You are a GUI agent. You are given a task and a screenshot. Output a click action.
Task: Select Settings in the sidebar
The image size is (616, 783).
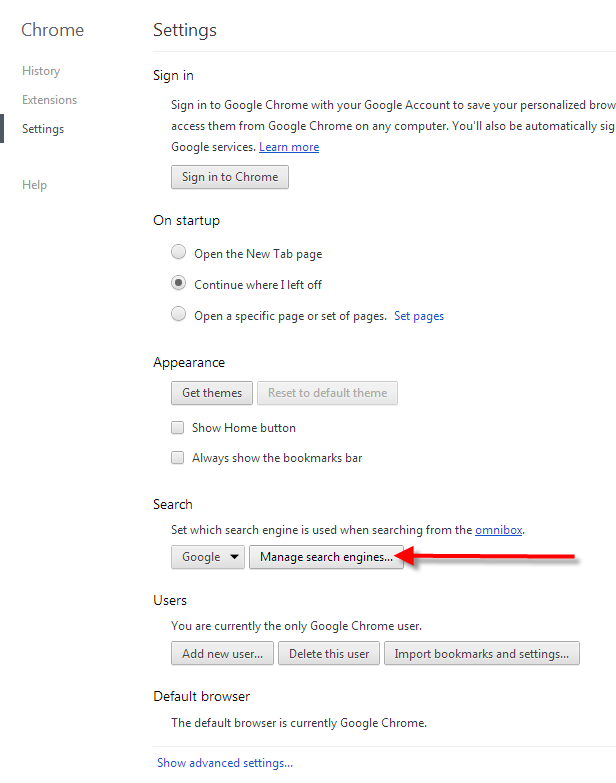(43, 129)
